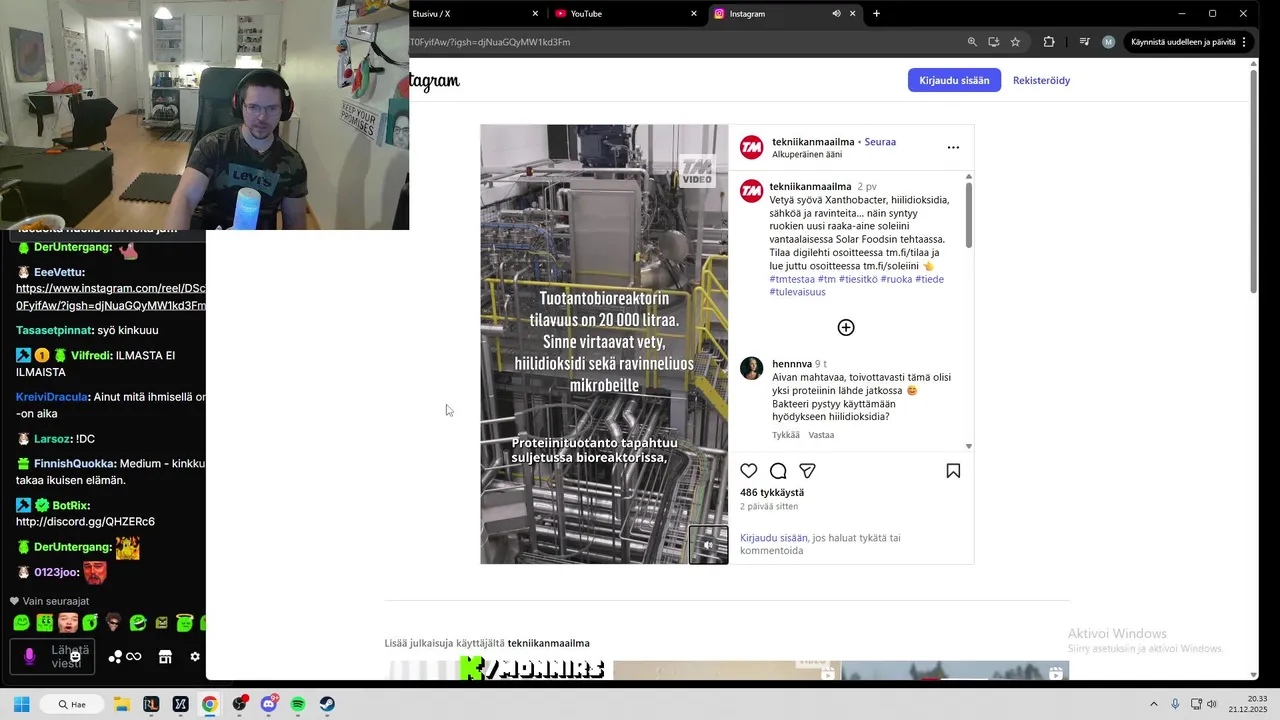Close the YouTube tab
The image size is (1280, 720).
(694, 14)
